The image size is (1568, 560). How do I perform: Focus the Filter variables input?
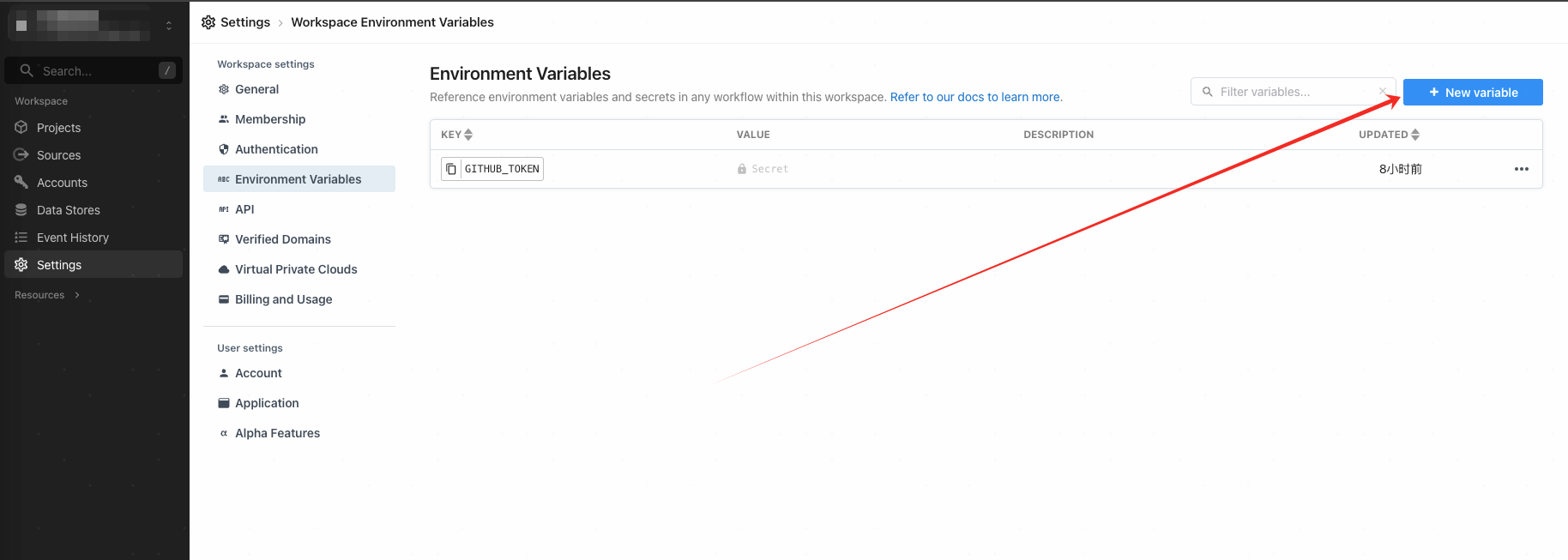(x=1293, y=92)
